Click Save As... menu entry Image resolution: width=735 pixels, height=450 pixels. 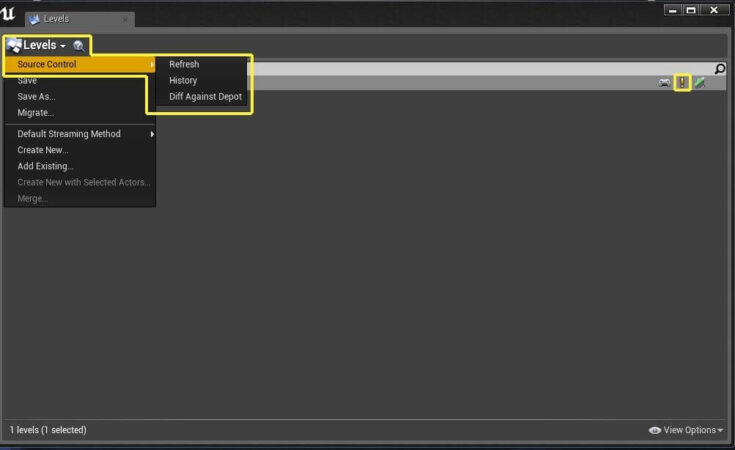[x=37, y=97]
